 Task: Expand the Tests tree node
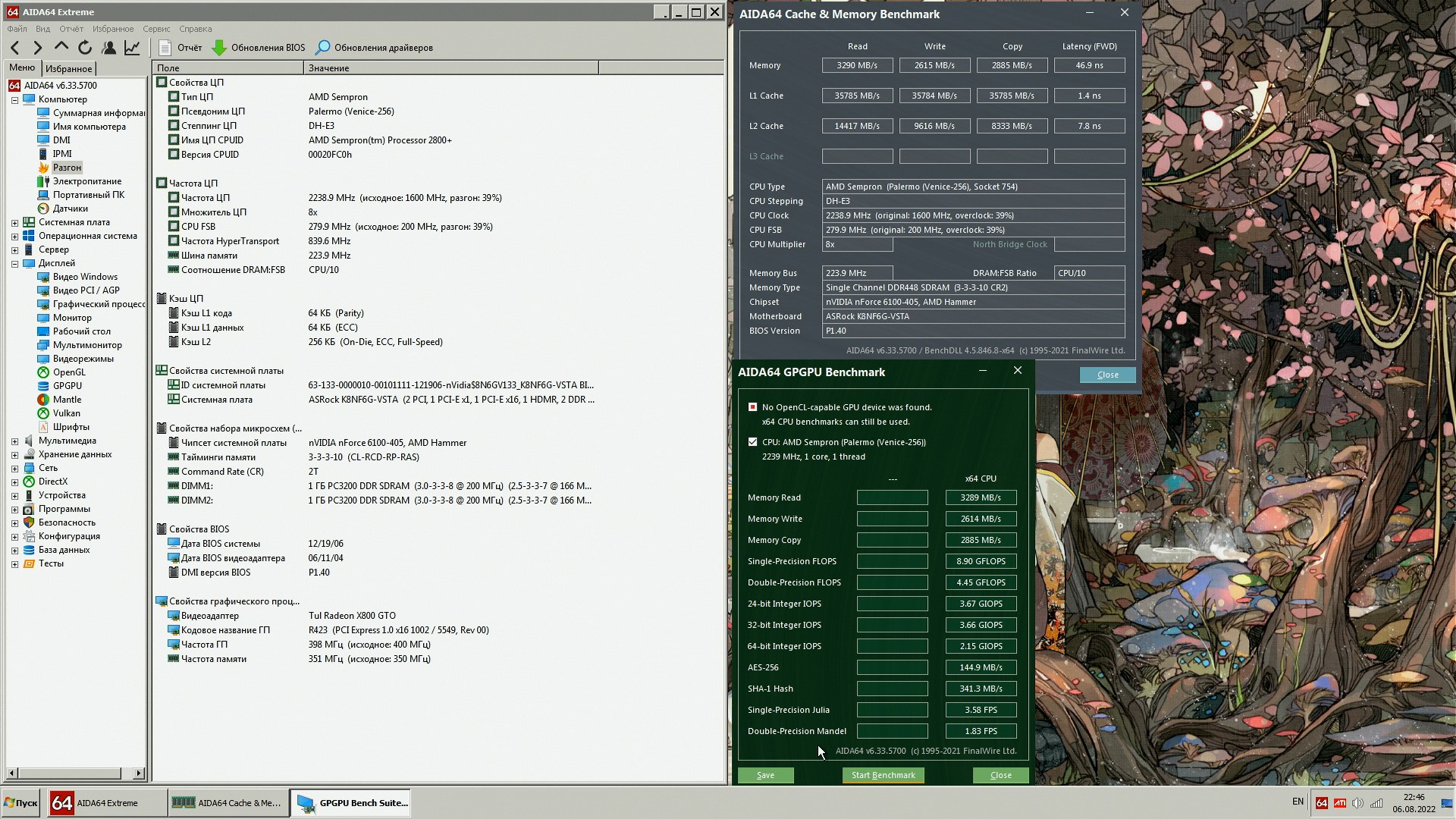[14, 564]
